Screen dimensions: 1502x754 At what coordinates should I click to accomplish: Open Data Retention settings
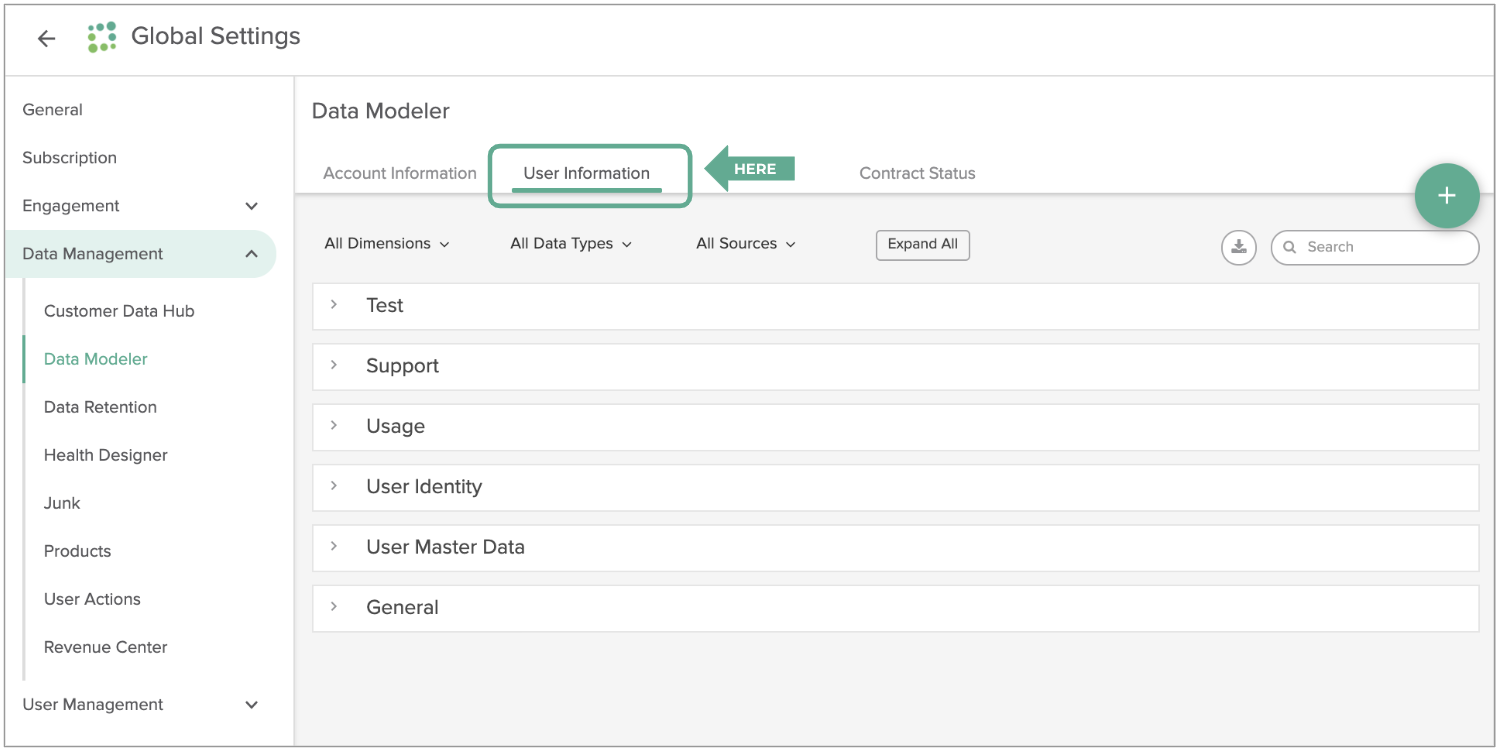click(x=100, y=407)
